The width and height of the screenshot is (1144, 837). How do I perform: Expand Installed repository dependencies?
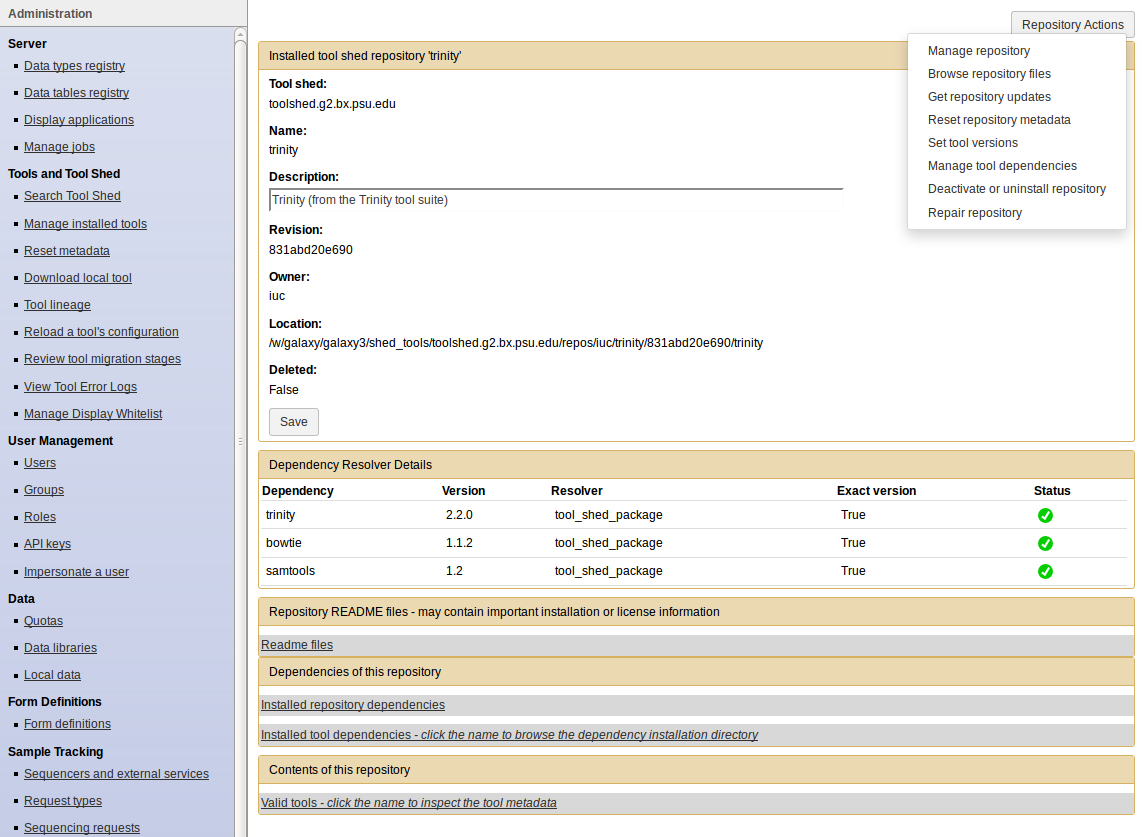pyautogui.click(x=352, y=705)
